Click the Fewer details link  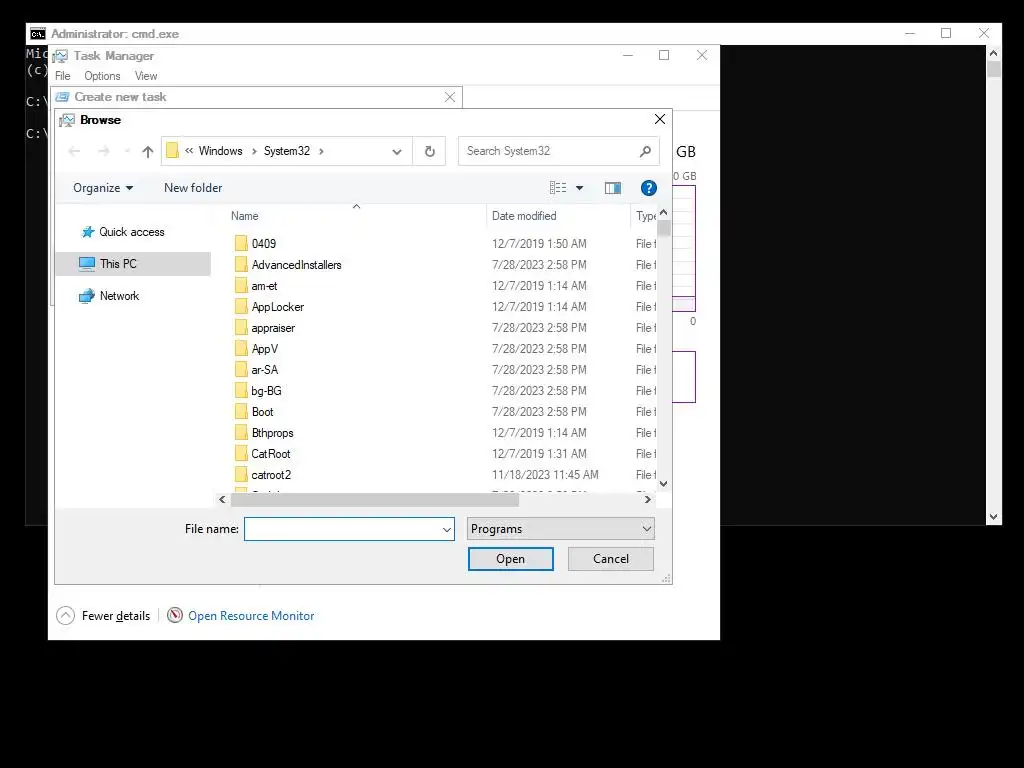pyautogui.click(x=116, y=616)
